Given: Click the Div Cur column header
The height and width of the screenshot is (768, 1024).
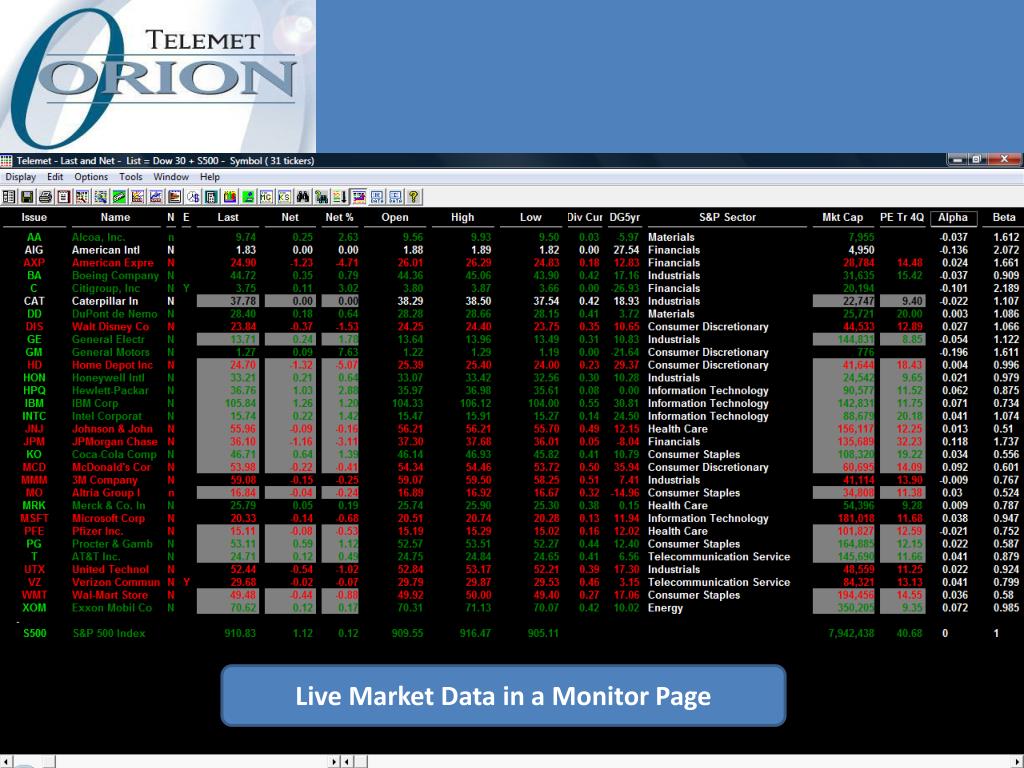Looking at the screenshot, I should pos(584,217).
